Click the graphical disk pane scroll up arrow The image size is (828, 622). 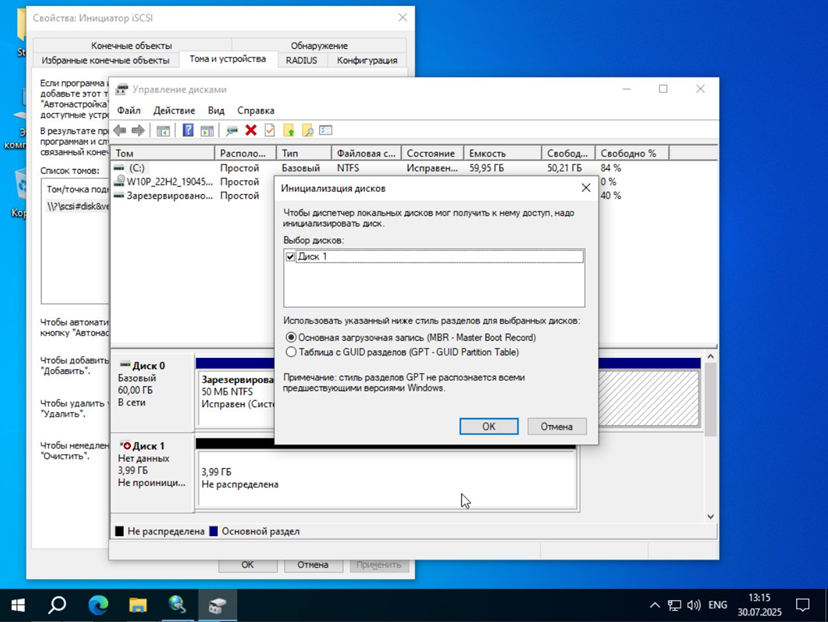711,357
